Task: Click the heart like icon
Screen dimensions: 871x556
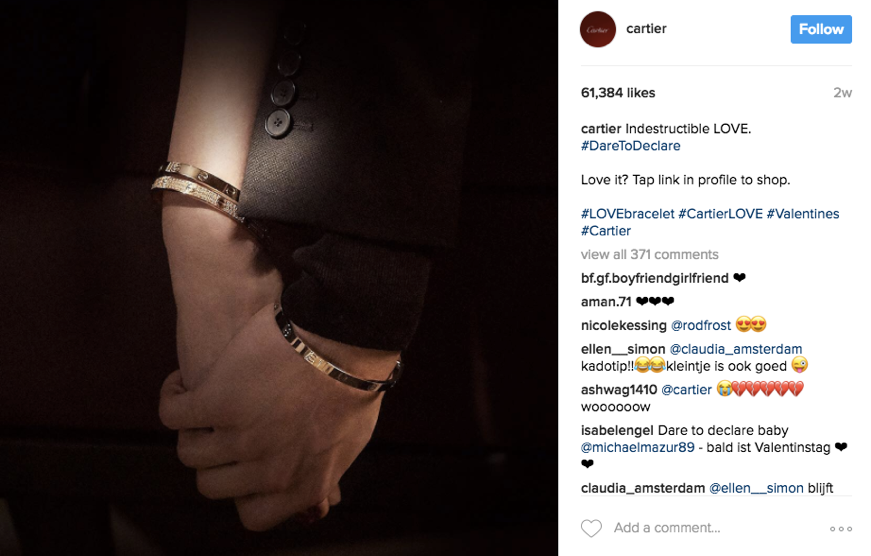Action: [x=591, y=528]
